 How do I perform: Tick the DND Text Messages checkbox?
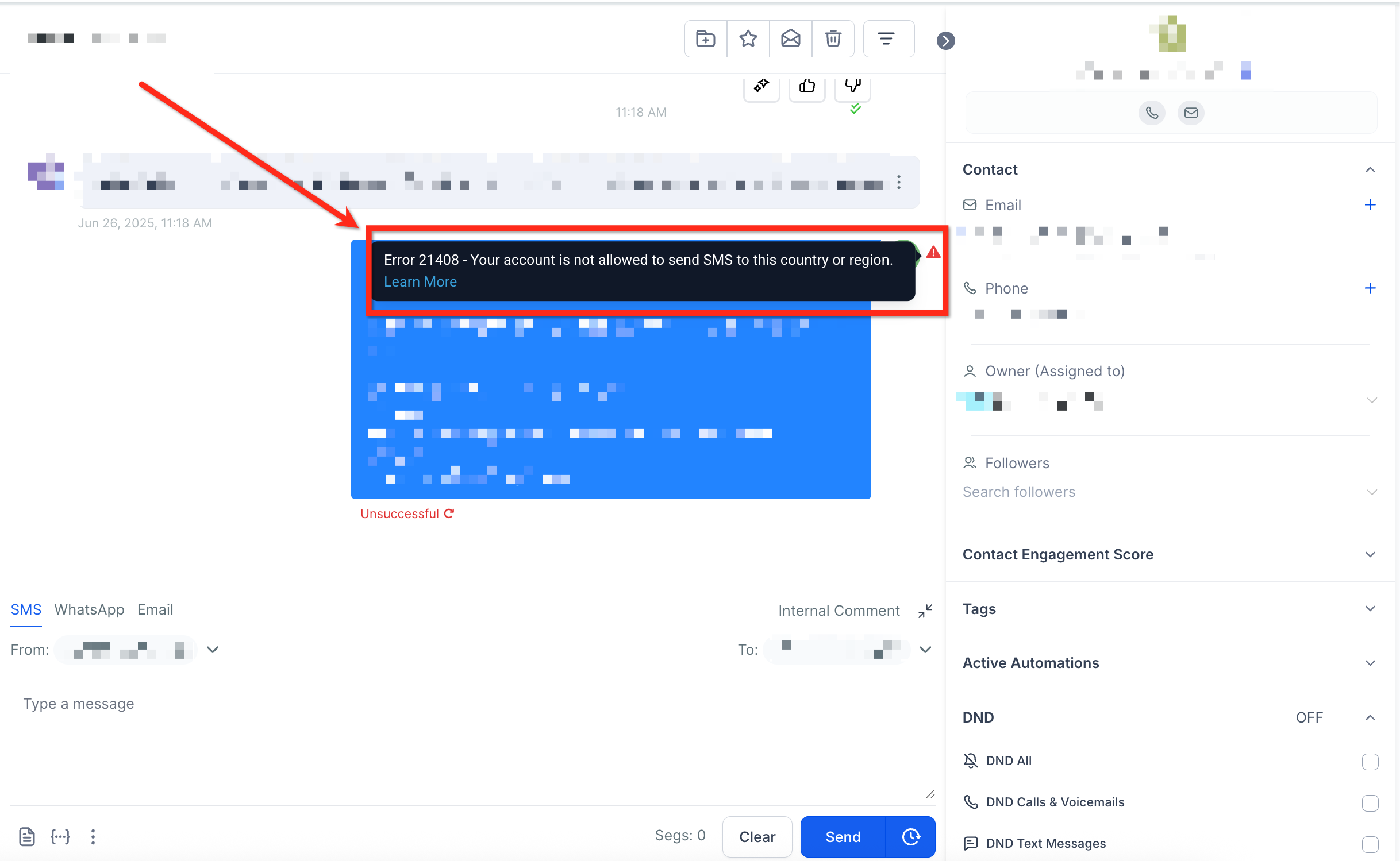click(x=1370, y=844)
